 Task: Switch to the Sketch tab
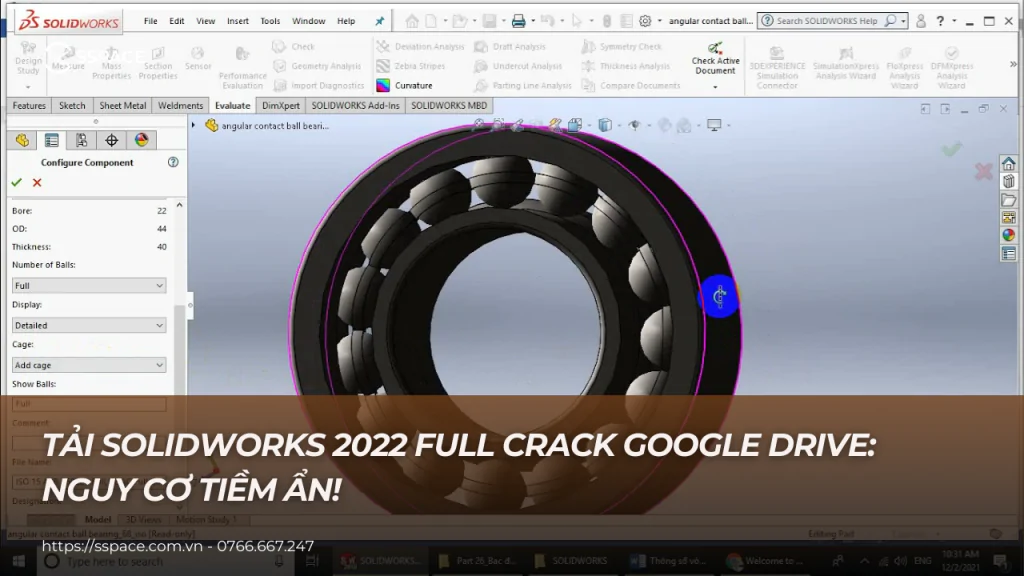point(72,105)
